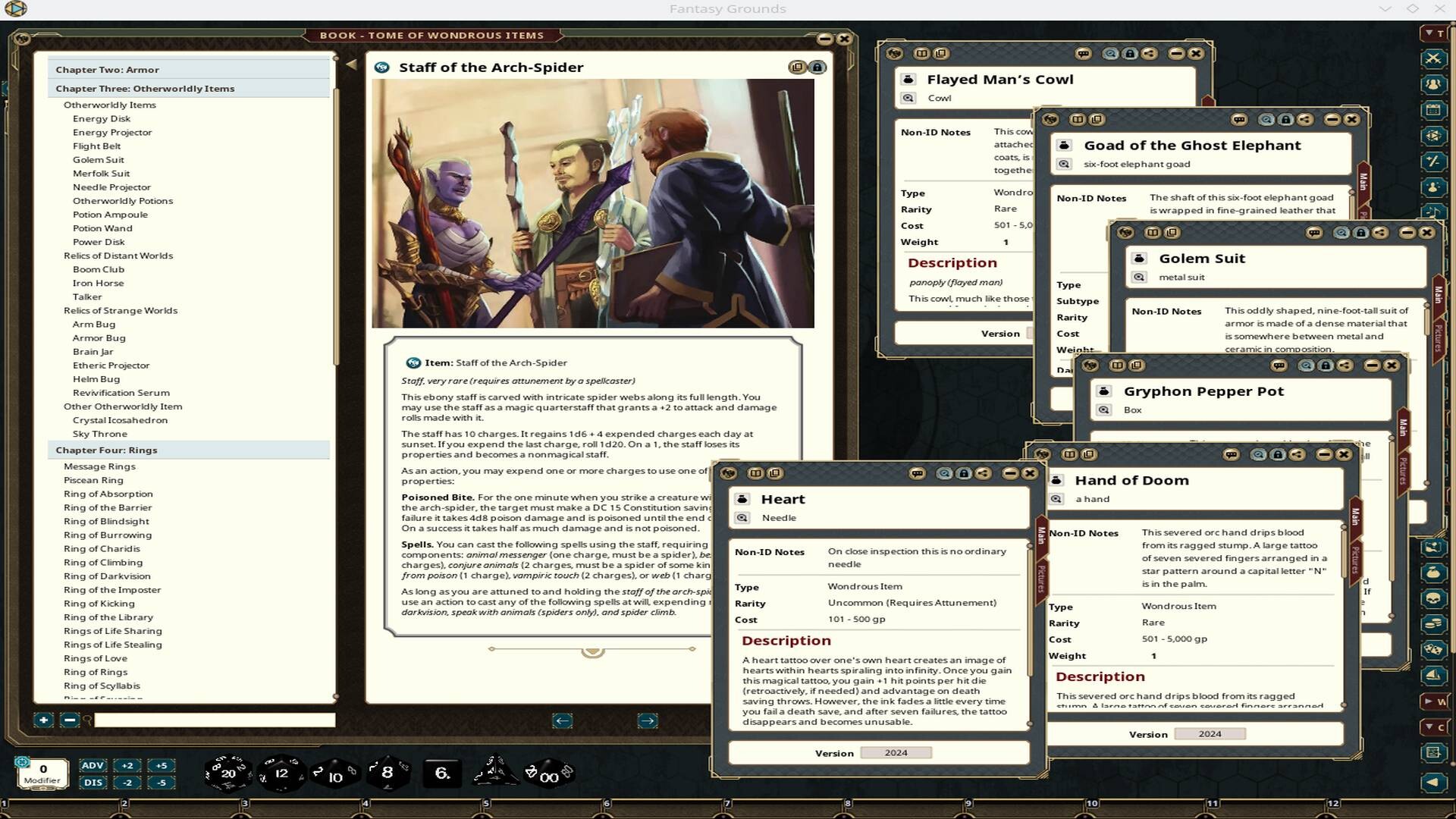Collapse the Chapter Three: Otherworldly Items section
The image size is (1456, 819).
click(x=144, y=89)
